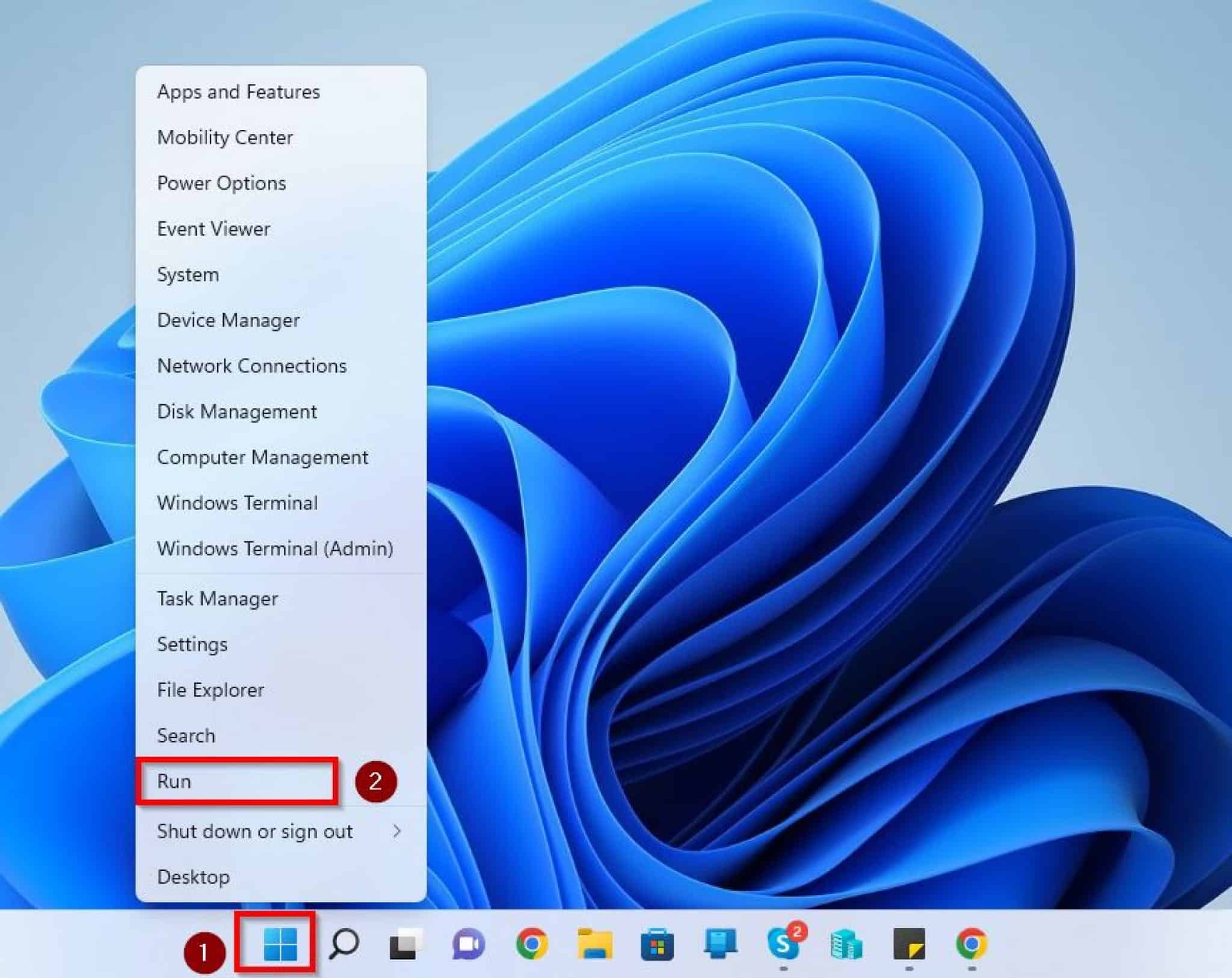
Task: Click the Remote Desktop taskbar icon
Action: coord(719,950)
